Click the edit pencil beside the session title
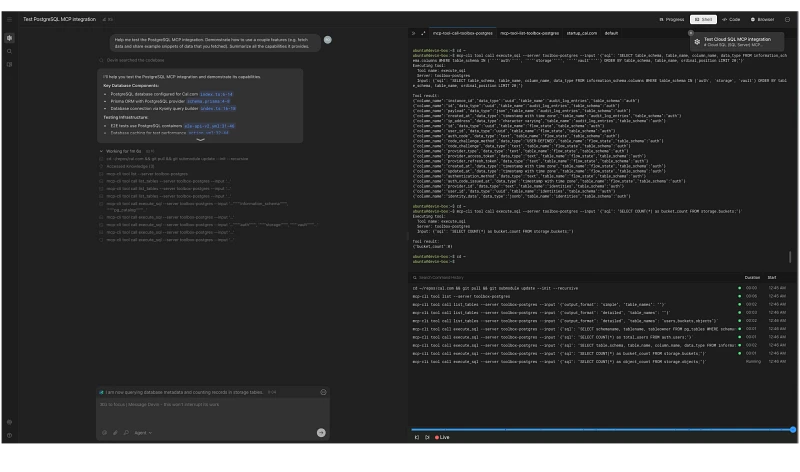The image size is (800, 472). click(105, 19)
